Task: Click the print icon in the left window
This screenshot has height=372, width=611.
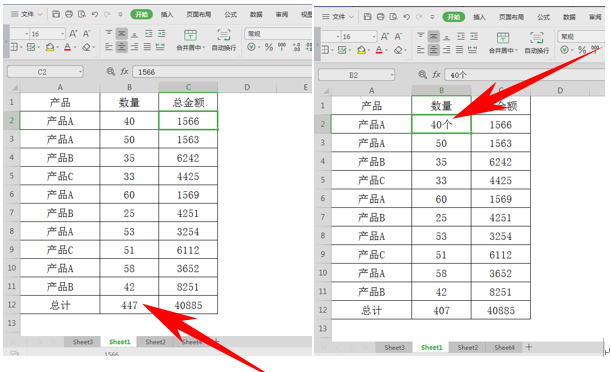Action: click(69, 14)
